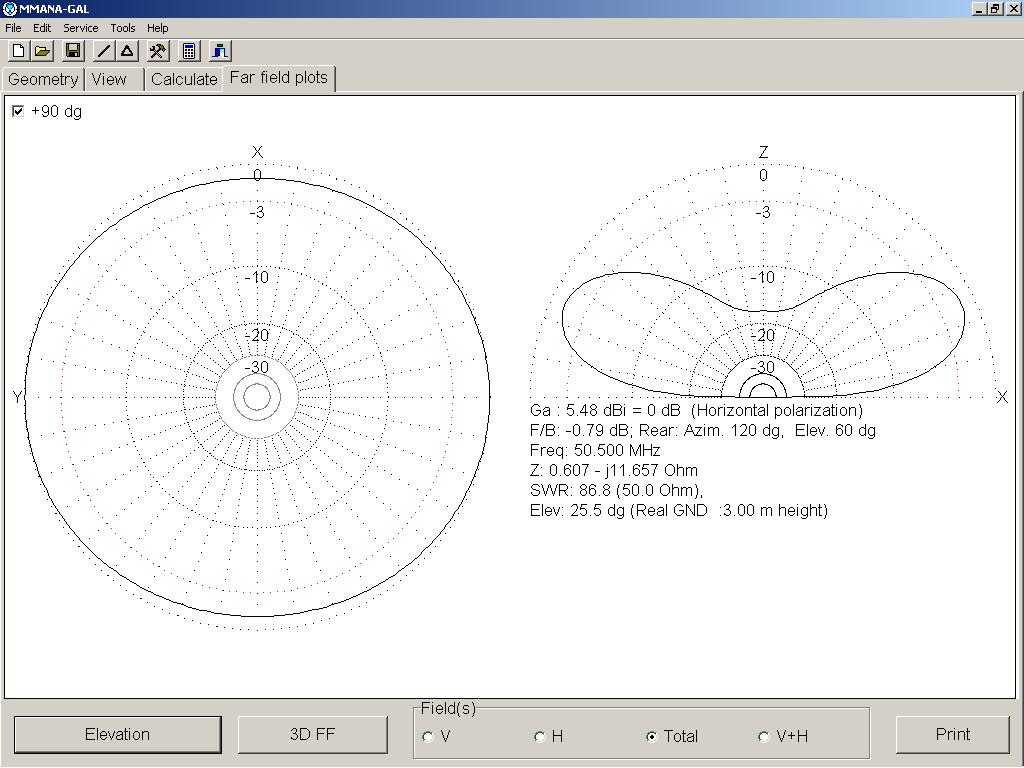Open the Service menu
The width and height of the screenshot is (1024, 768).
tap(81, 28)
